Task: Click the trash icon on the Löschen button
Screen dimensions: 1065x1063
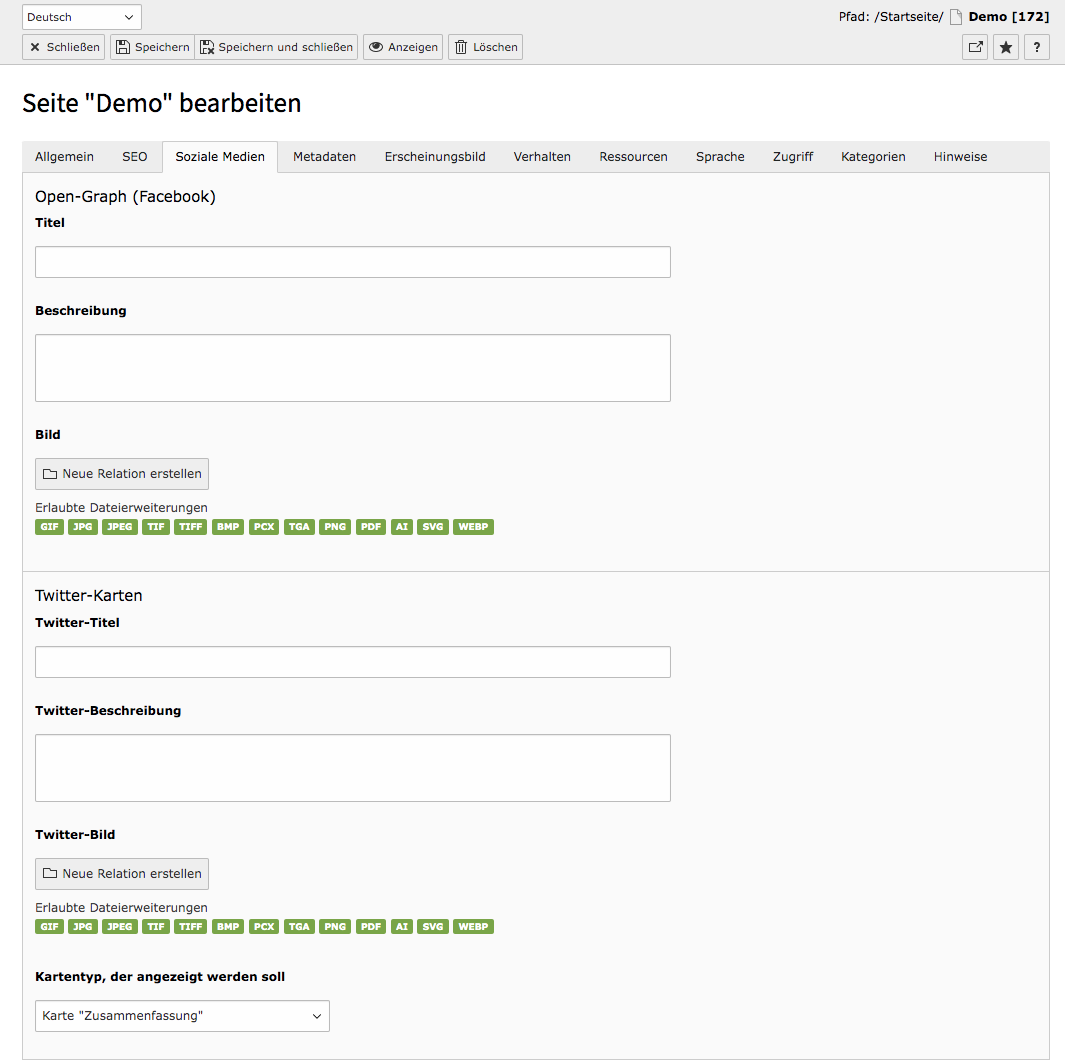Action: tap(461, 46)
